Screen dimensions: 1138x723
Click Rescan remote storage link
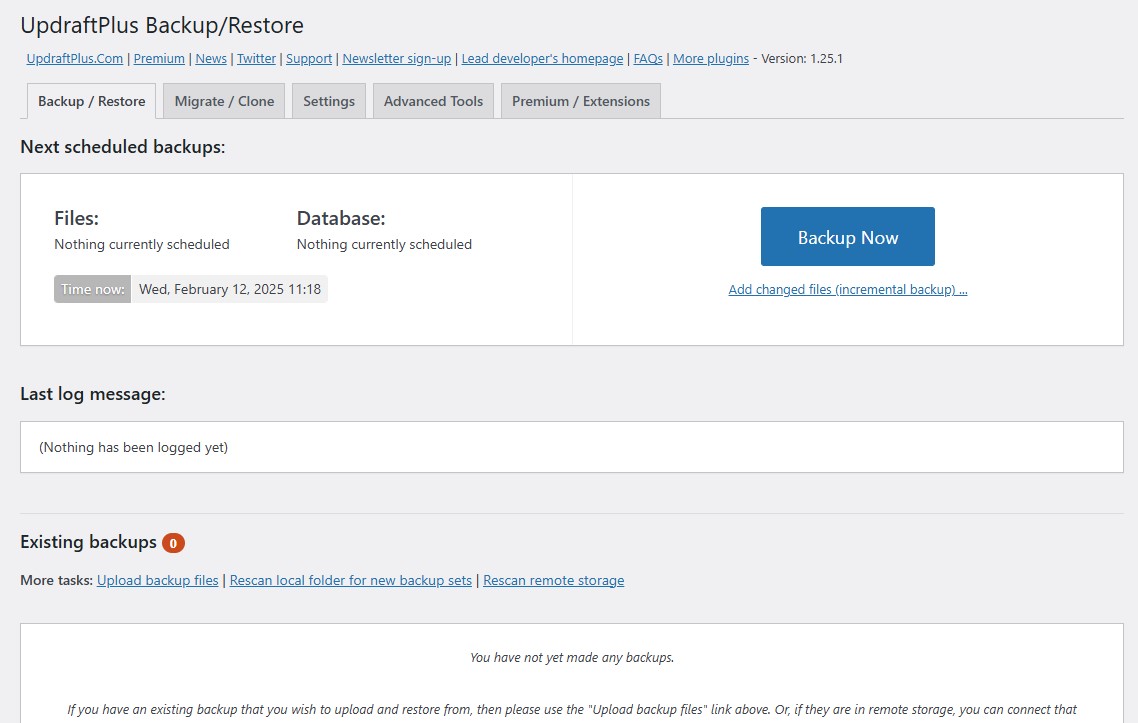[x=554, y=581]
